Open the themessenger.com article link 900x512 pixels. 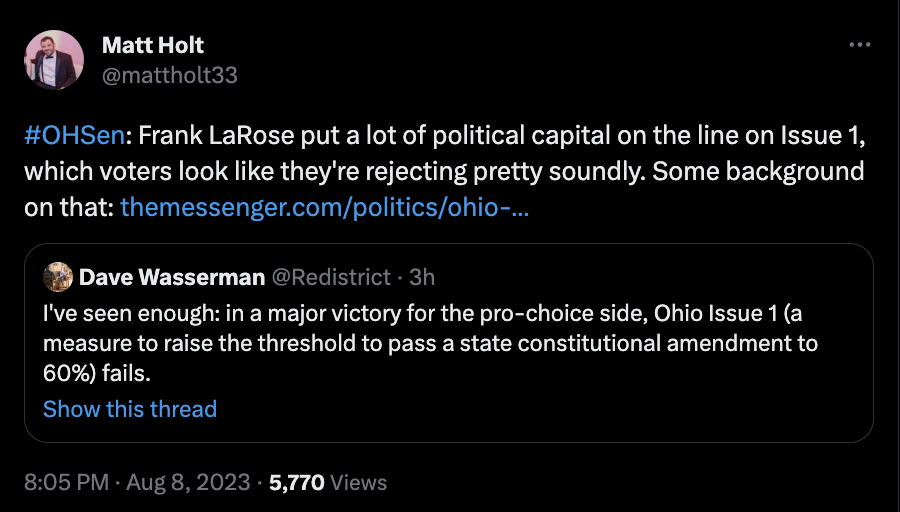[x=324, y=208]
